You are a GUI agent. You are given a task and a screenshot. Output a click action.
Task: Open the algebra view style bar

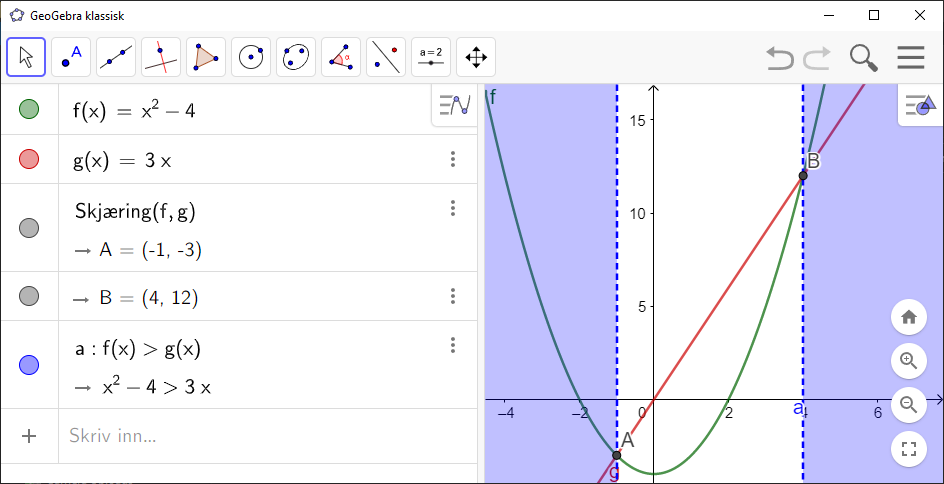pos(455,105)
